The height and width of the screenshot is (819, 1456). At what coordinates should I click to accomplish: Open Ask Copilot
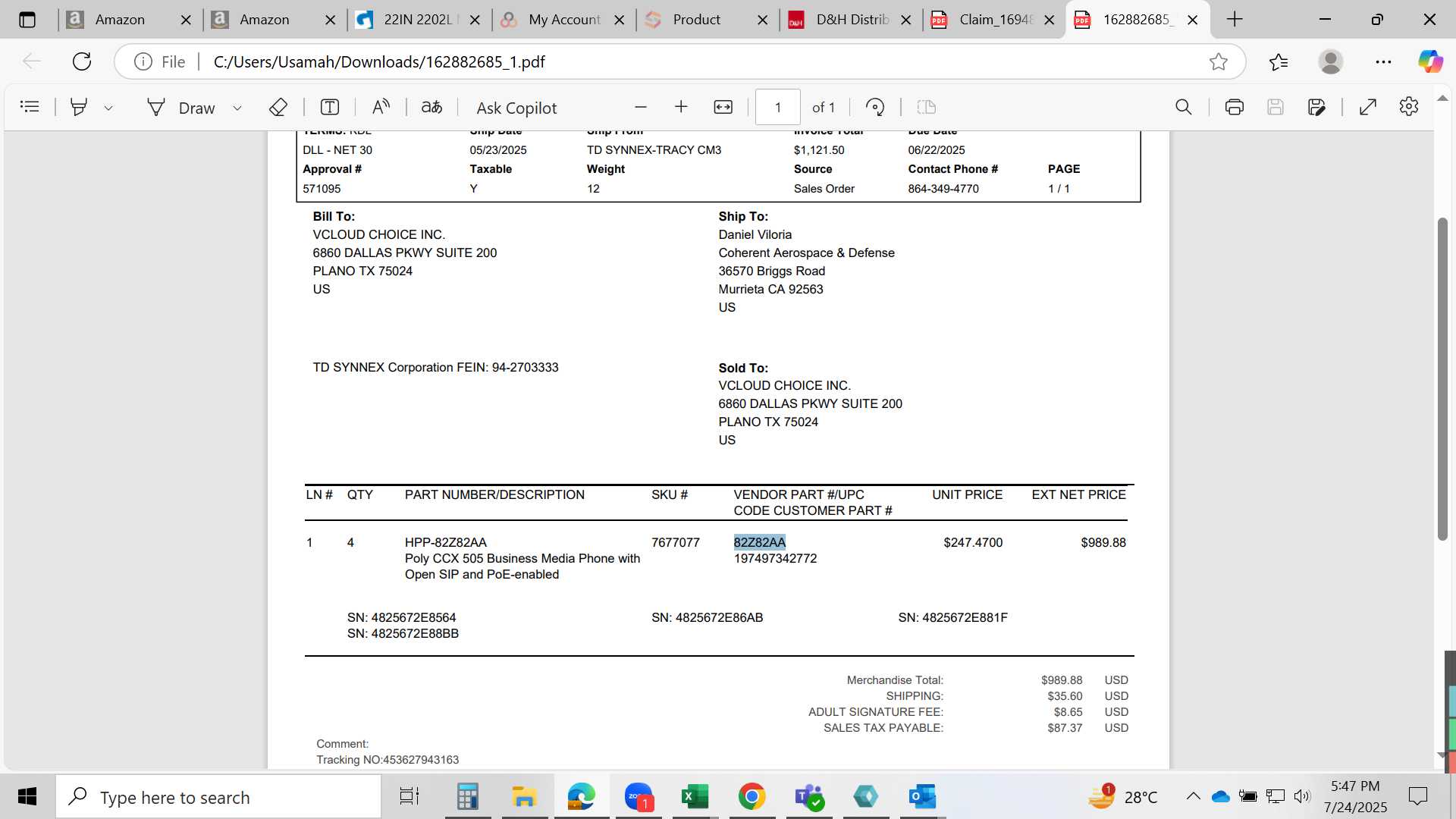pos(516,108)
